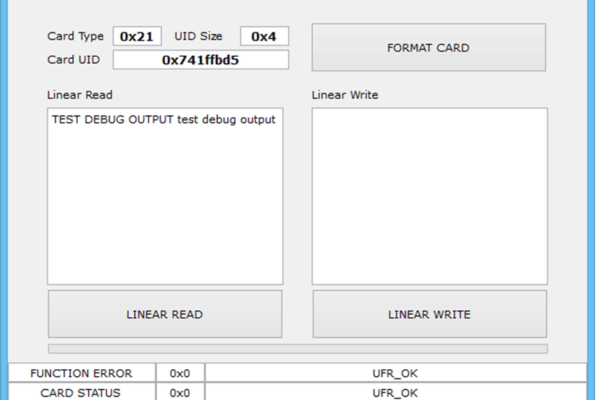Click the Linear Write label

coord(345,95)
